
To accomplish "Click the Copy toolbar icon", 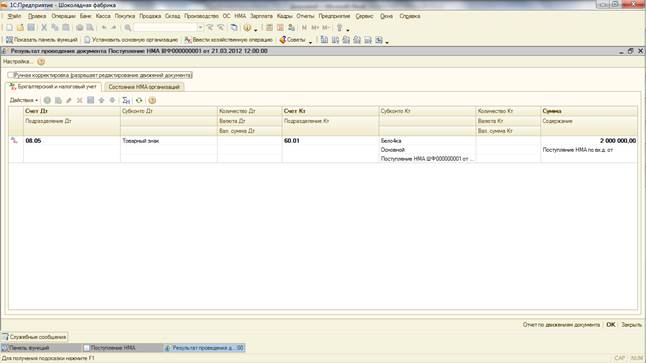I will [55, 28].
